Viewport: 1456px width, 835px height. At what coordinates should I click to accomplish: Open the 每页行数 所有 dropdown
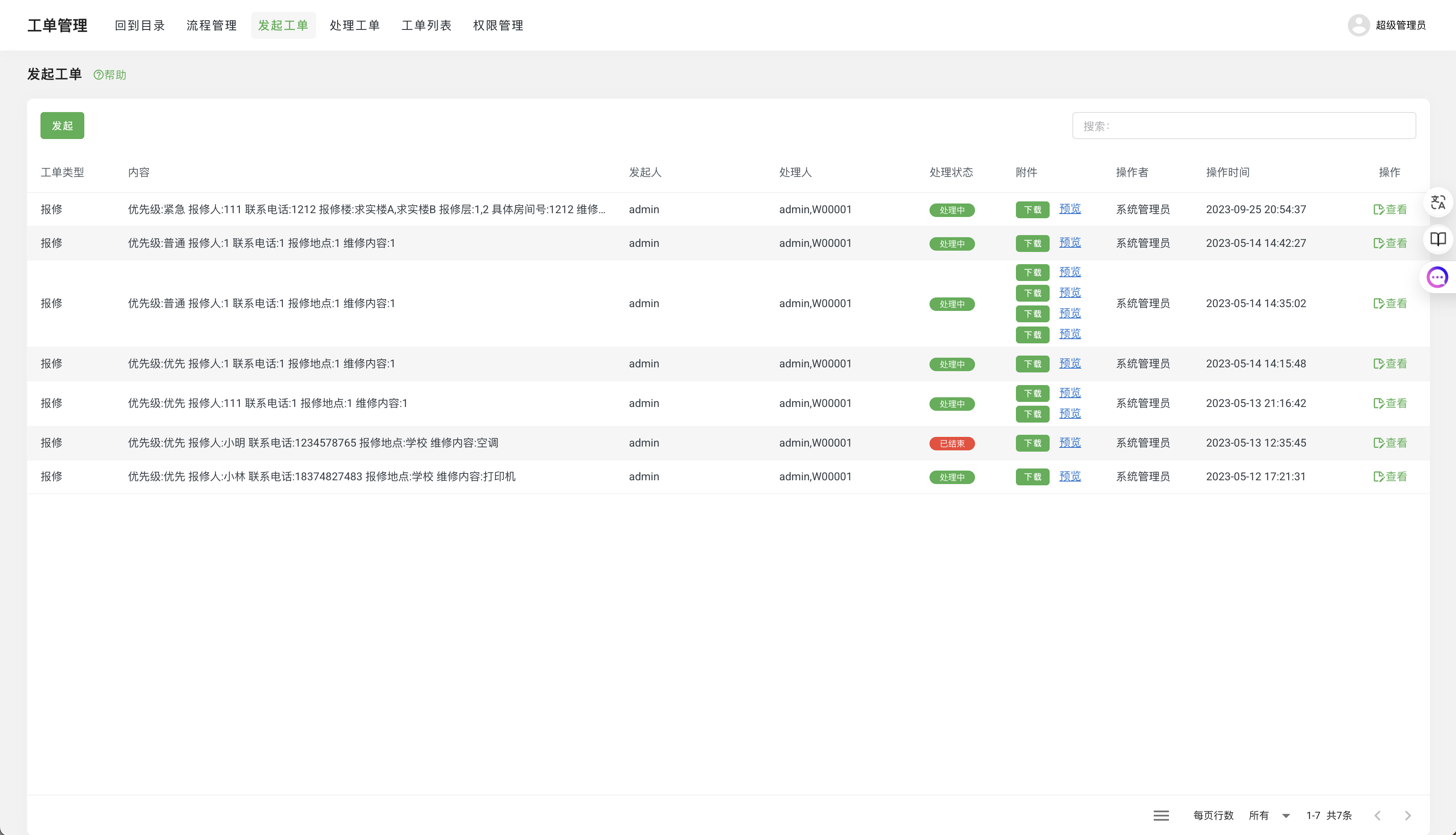(1269, 815)
